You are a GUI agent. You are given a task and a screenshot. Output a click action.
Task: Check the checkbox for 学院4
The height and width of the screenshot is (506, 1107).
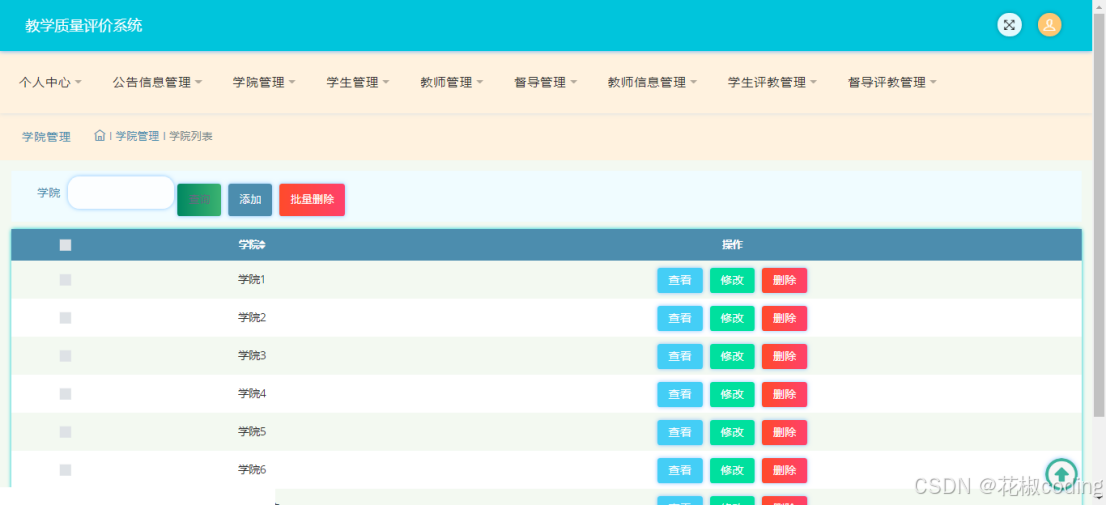pos(66,394)
